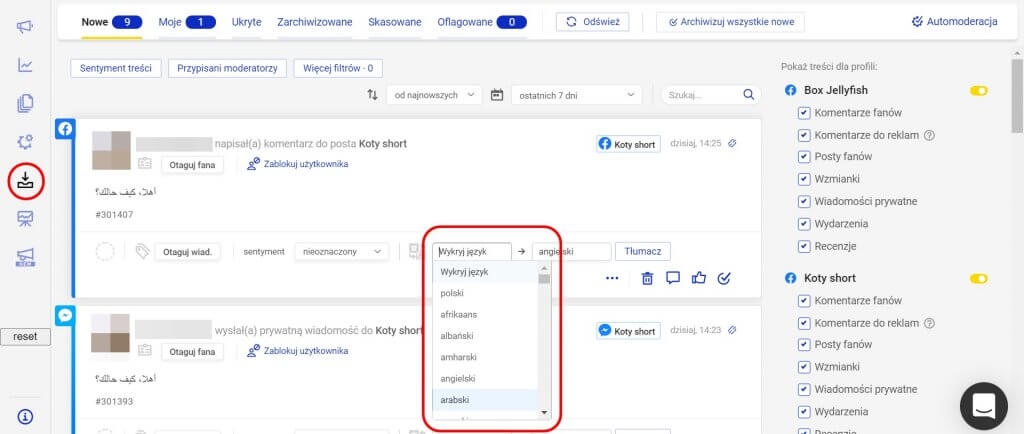
Task: Switch to the Moje tab
Action: coord(187,22)
